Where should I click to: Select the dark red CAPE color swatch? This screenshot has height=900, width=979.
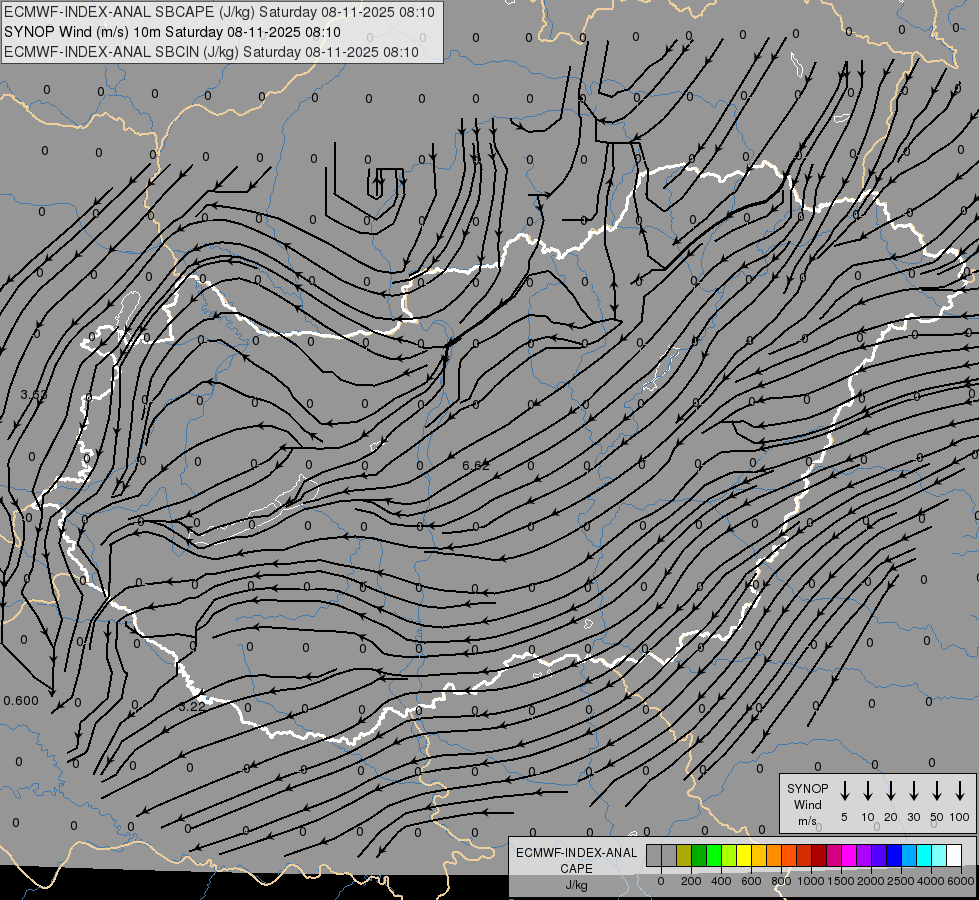(x=820, y=855)
